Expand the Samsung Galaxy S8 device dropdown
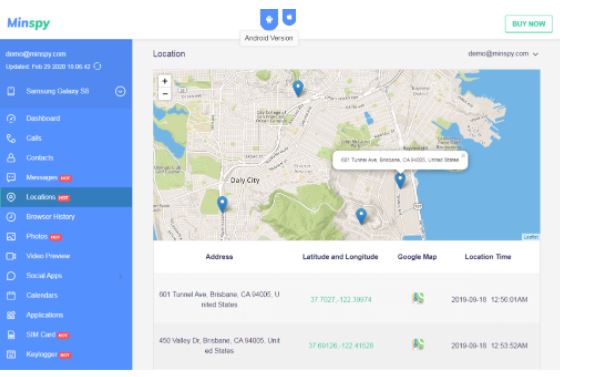594x377 pixels. coord(120,91)
